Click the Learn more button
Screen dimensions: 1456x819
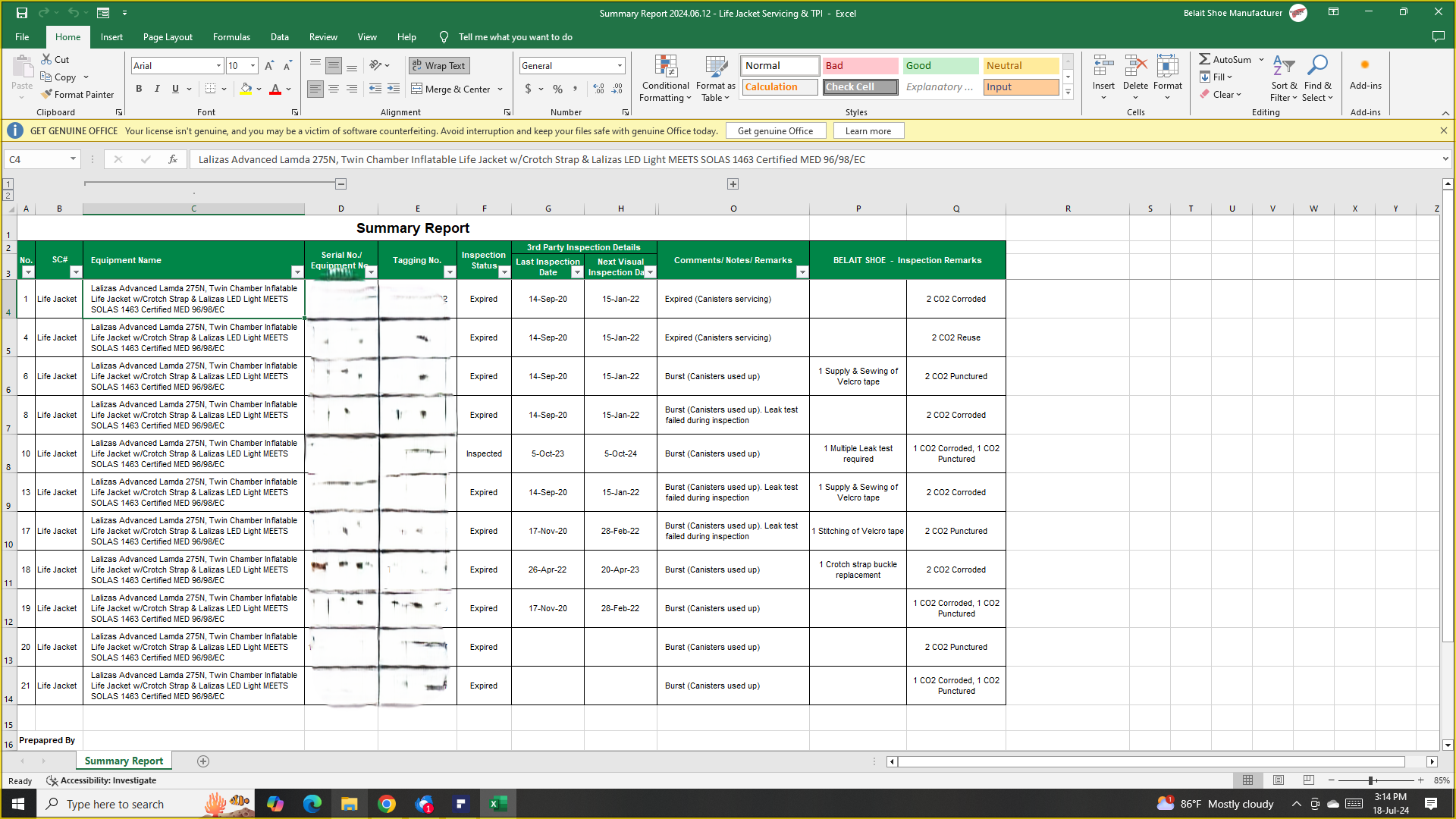(x=868, y=130)
